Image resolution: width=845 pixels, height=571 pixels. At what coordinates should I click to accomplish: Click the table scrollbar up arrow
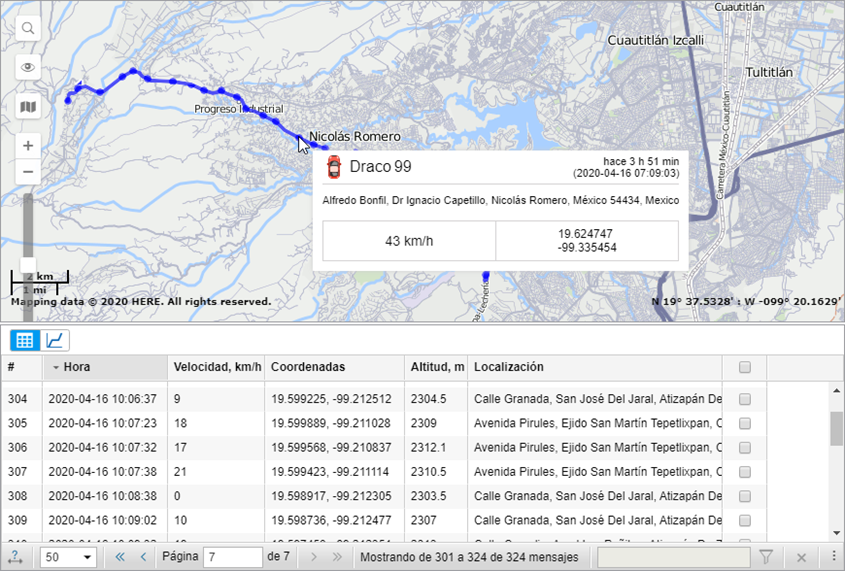point(836,391)
